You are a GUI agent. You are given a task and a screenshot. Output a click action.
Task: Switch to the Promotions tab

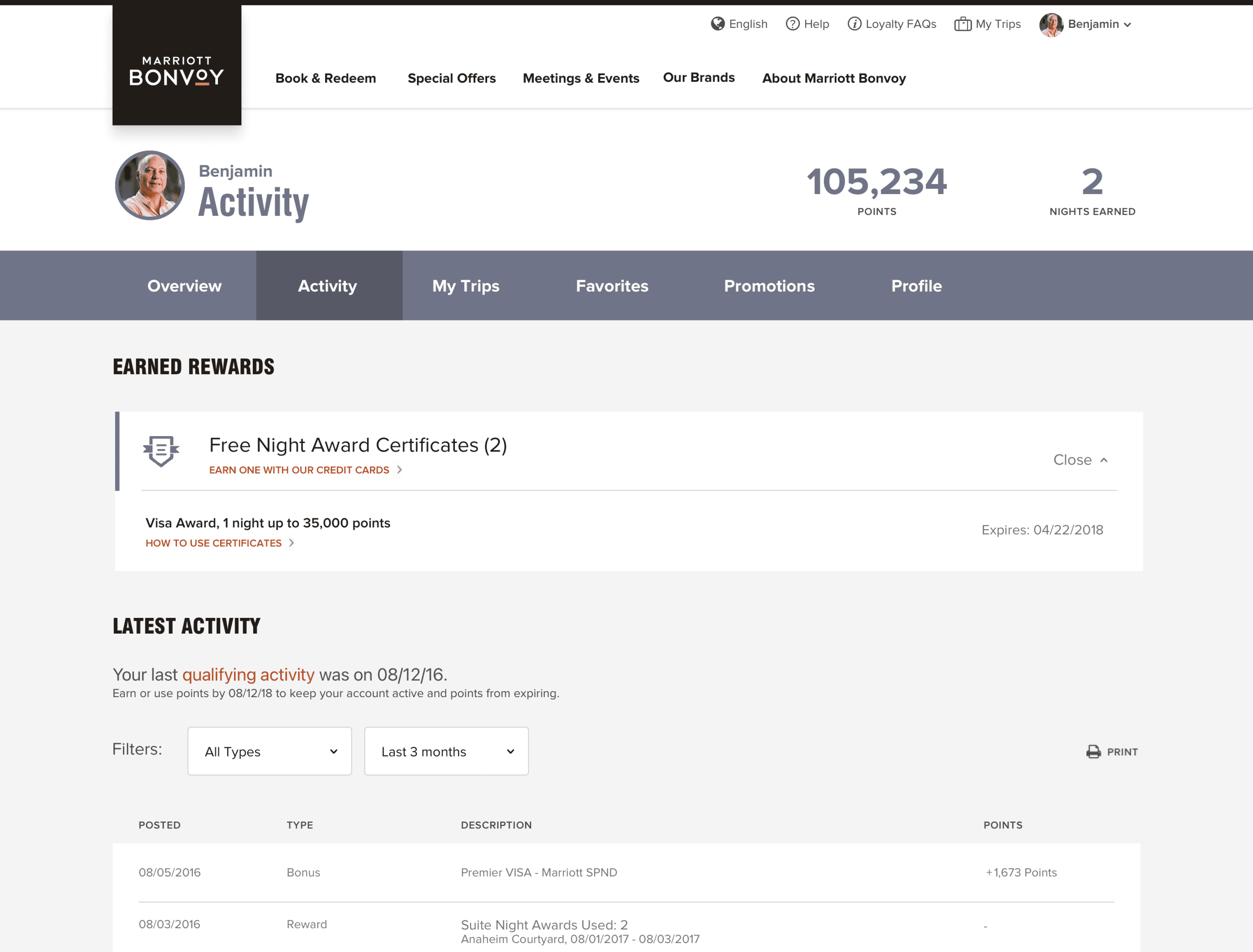click(x=769, y=286)
